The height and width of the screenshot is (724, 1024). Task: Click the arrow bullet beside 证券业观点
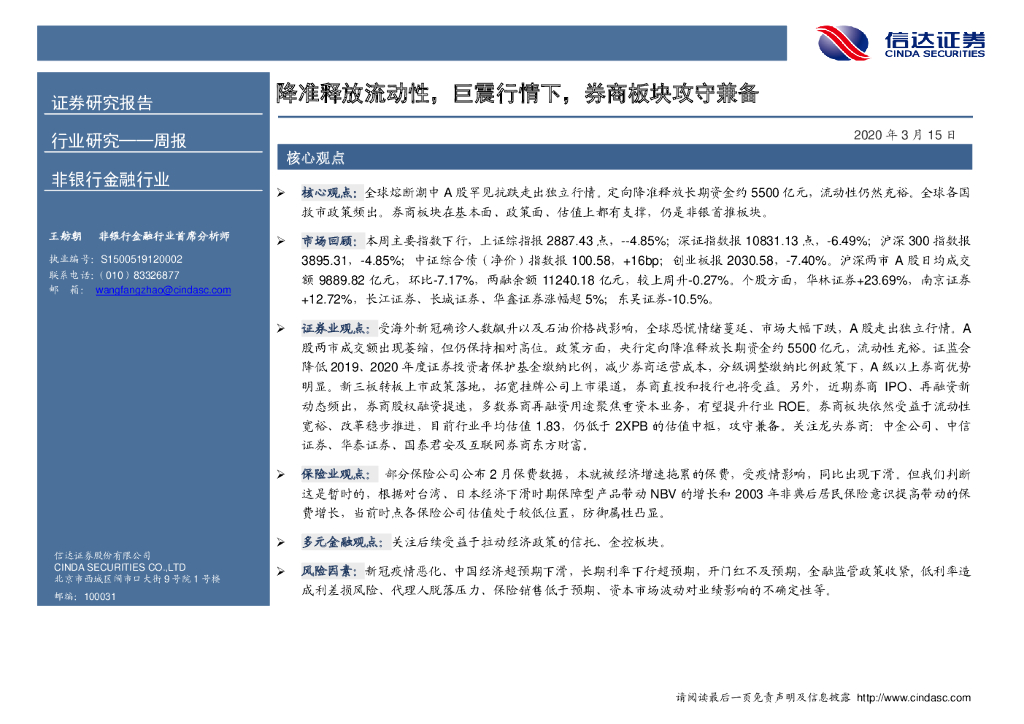pyautogui.click(x=281, y=328)
